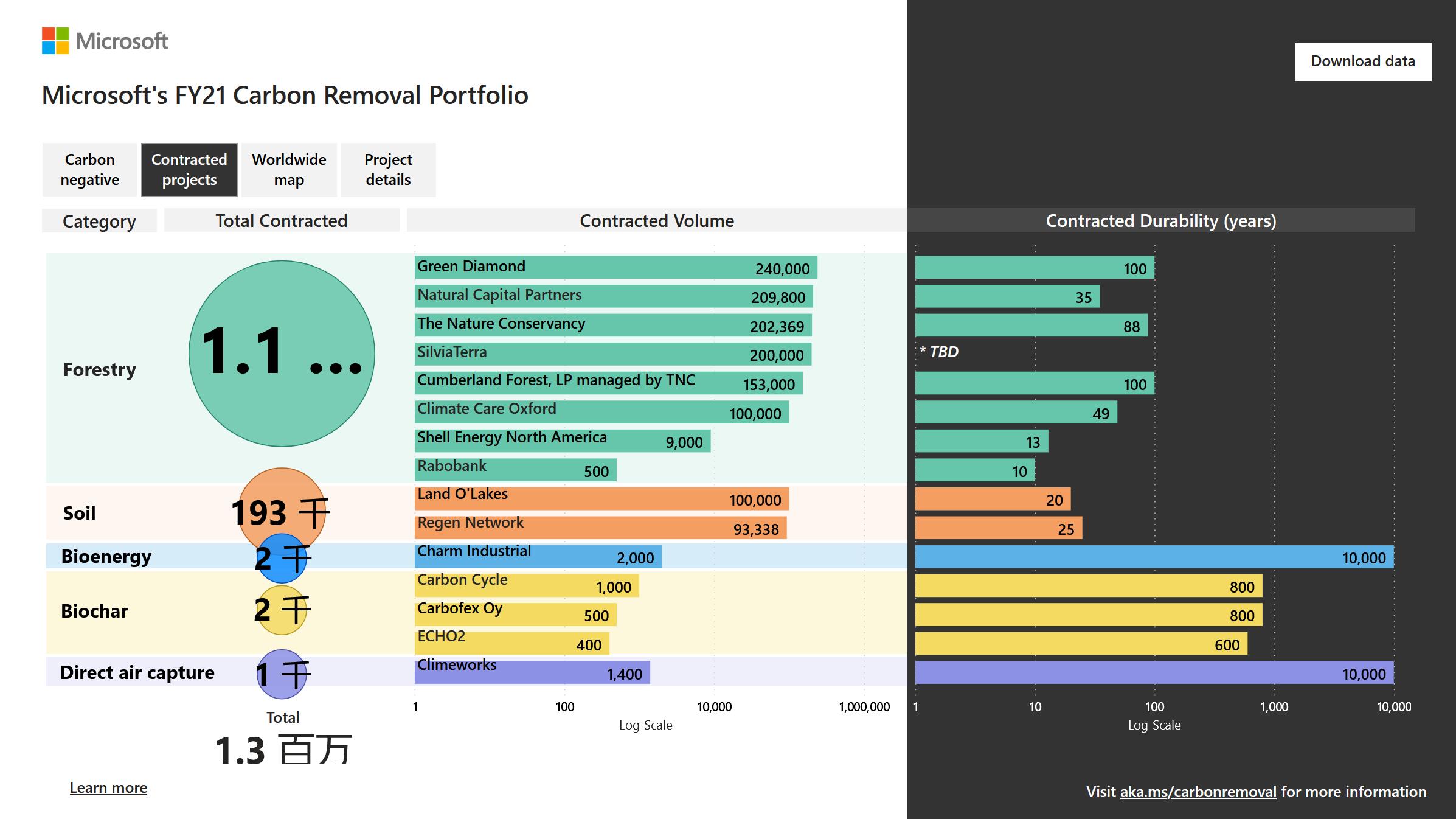Click the Biochar category label
This screenshot has width=1456, height=819.
(95, 611)
